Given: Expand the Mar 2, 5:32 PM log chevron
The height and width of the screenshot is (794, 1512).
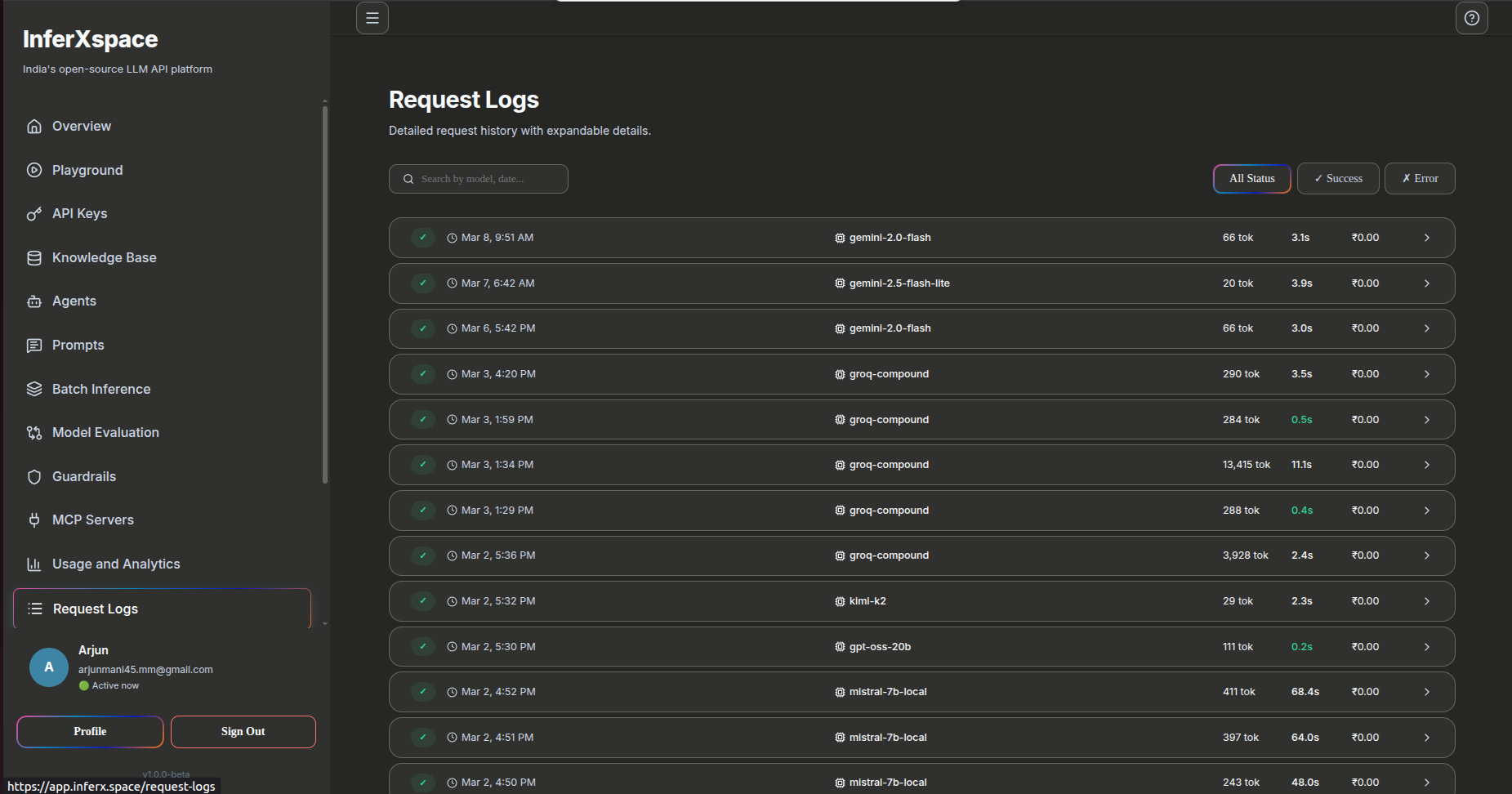Looking at the screenshot, I should point(1427,601).
